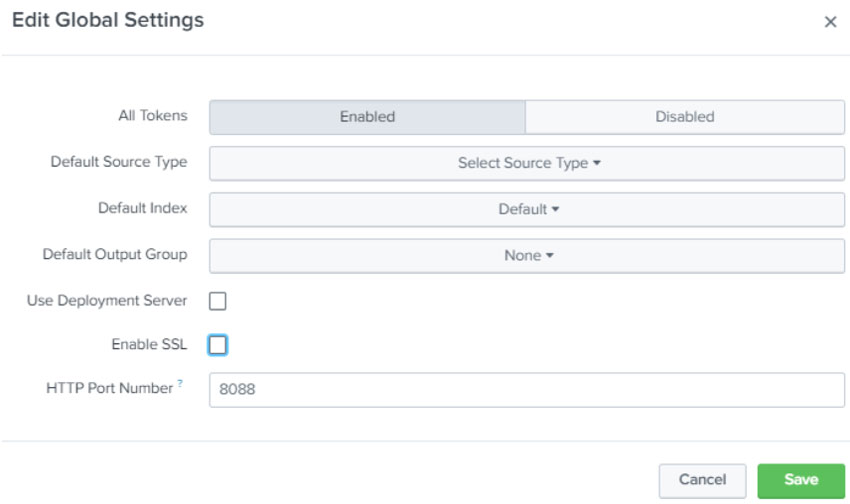Open the Select Source Type dropdown
Viewport: 850px width, 504px height.
[527, 163]
